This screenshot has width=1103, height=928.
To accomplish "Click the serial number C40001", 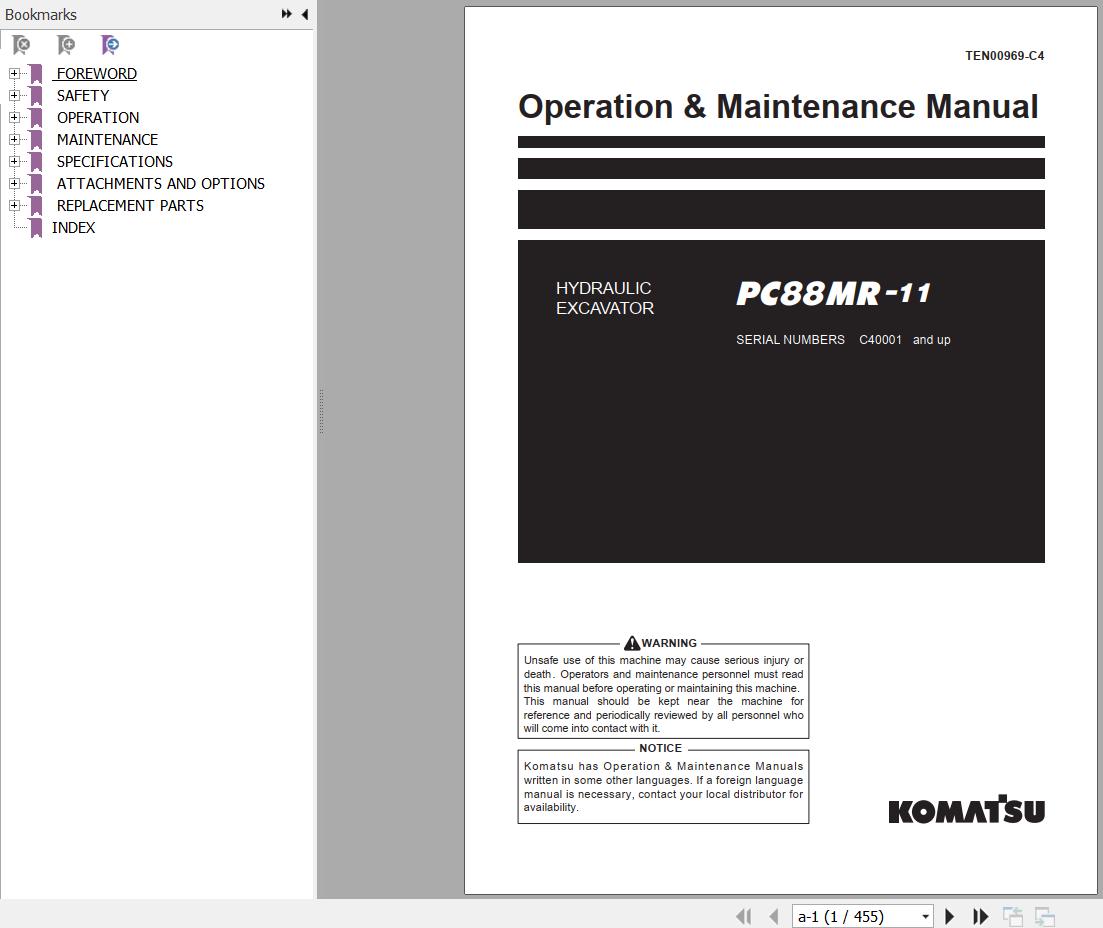I will 880,340.
